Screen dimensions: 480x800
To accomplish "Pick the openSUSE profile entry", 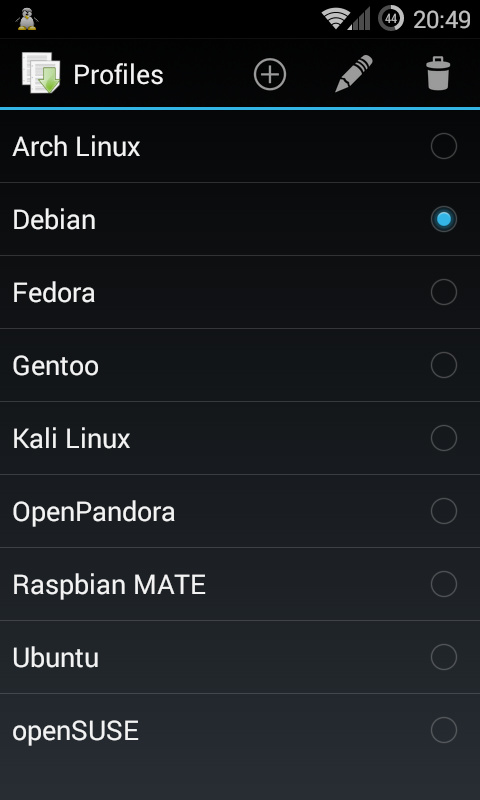I will pos(240,730).
